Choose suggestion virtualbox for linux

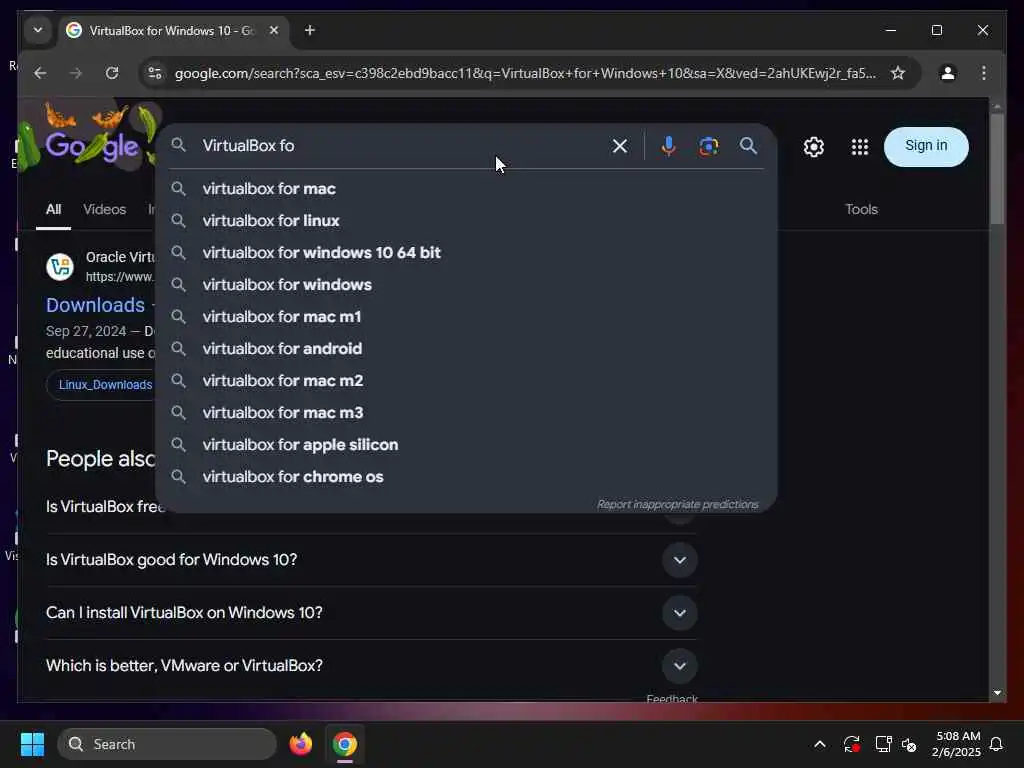[x=466, y=221]
